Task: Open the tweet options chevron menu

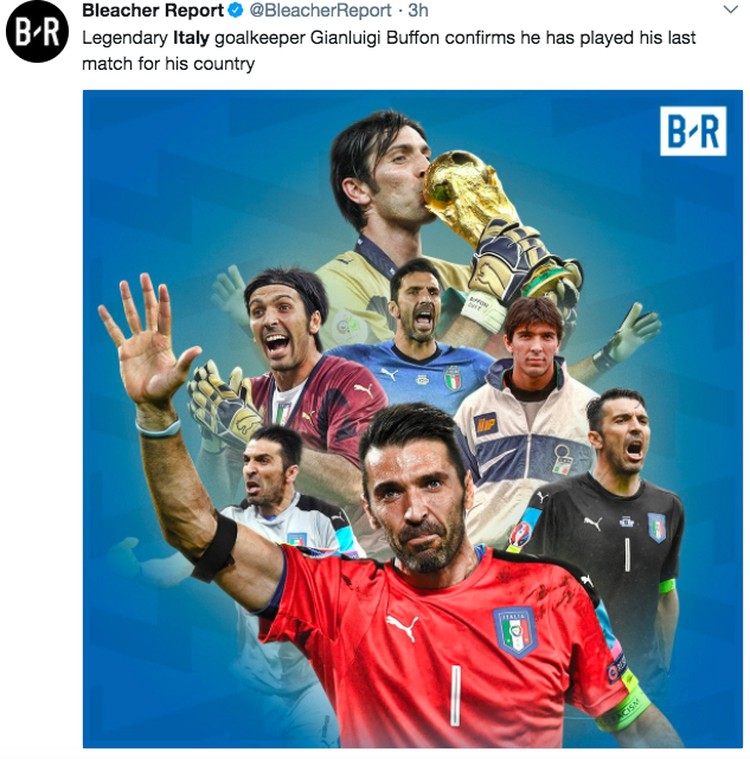Action: pyautogui.click(x=730, y=9)
